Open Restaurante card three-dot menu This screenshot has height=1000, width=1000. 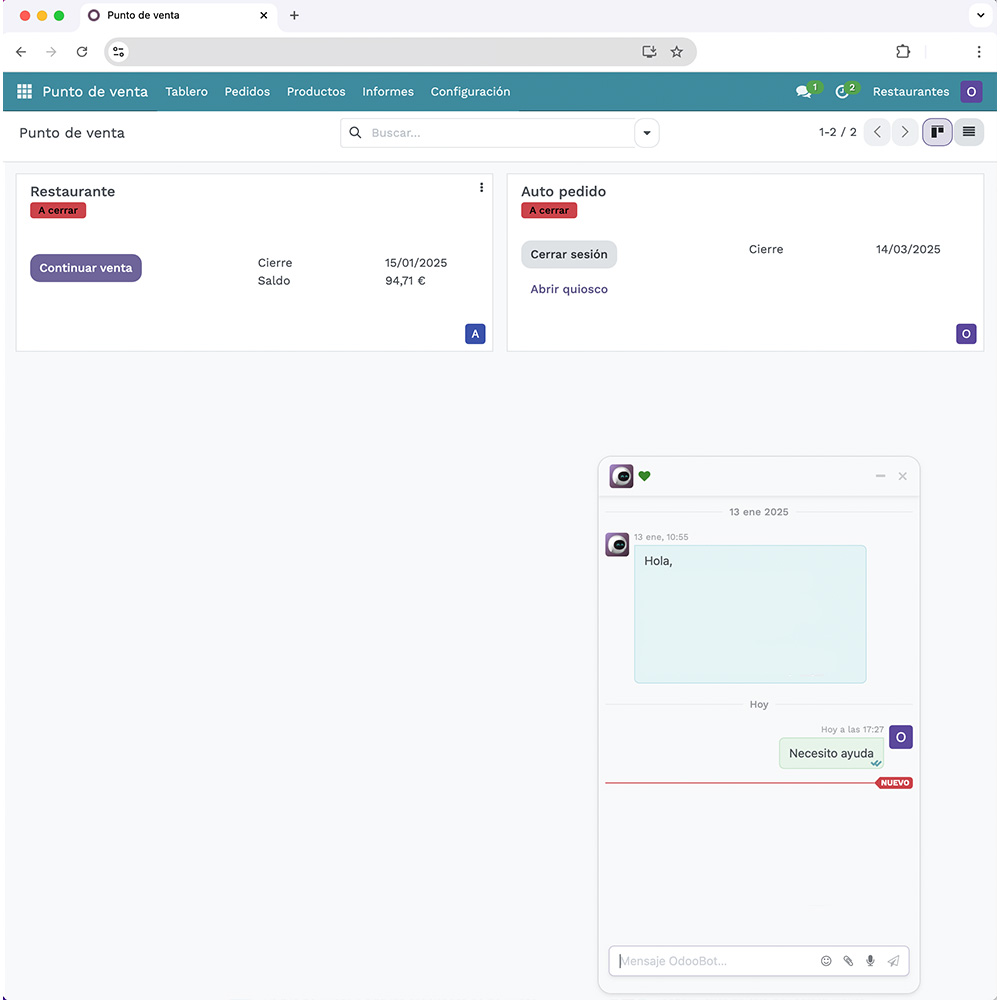[481, 188]
